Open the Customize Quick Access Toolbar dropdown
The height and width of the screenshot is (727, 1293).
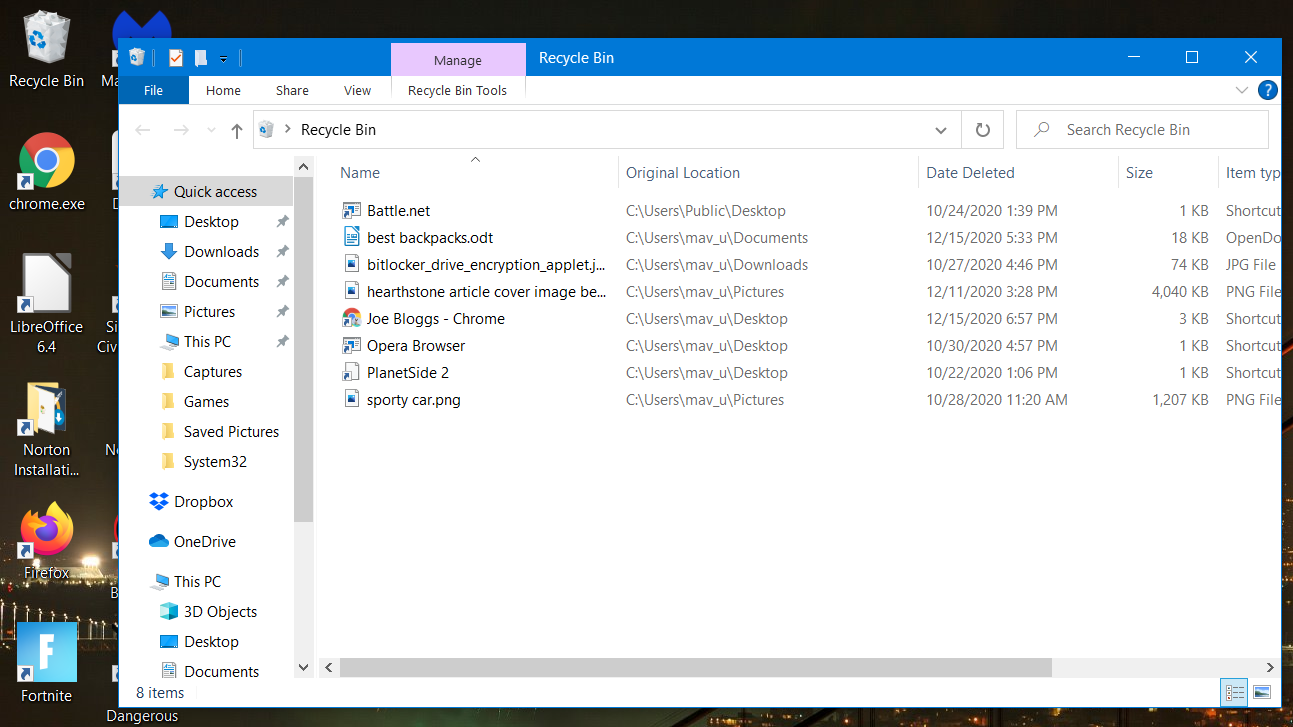click(x=224, y=59)
